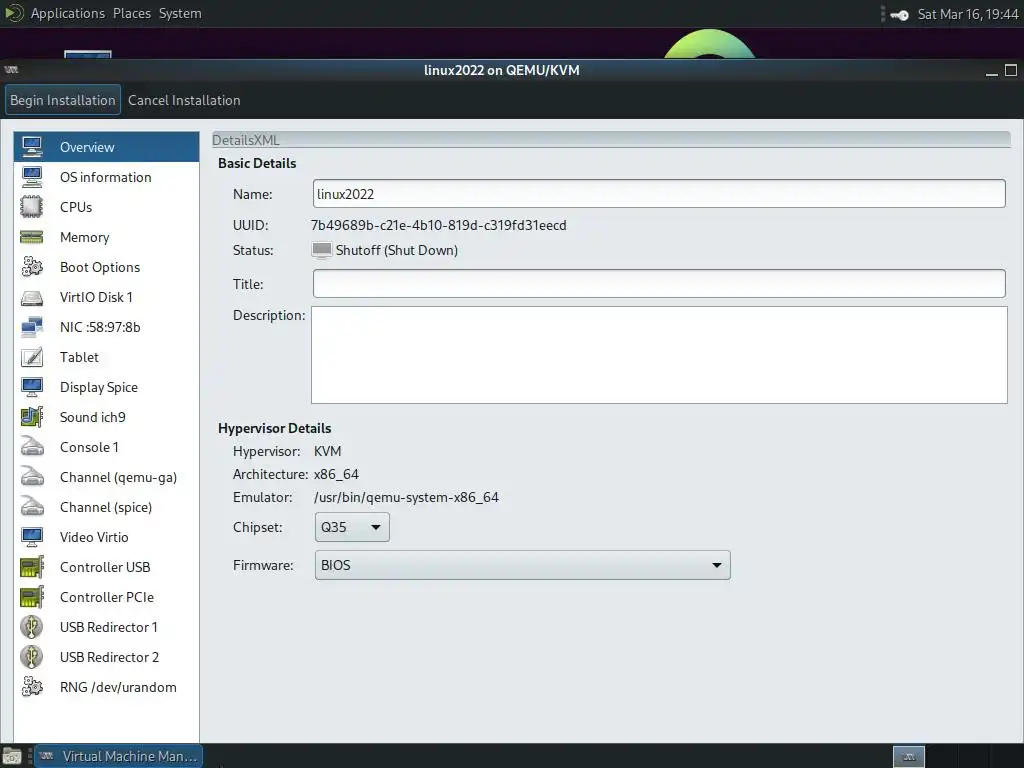Click the Channel (qemu-ga) device icon
The height and width of the screenshot is (768, 1024).
coord(32,477)
